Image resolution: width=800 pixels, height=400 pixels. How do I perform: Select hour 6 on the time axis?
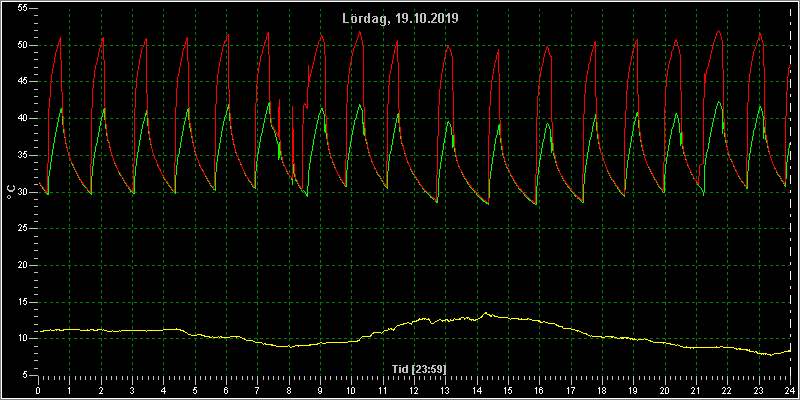pos(226,390)
